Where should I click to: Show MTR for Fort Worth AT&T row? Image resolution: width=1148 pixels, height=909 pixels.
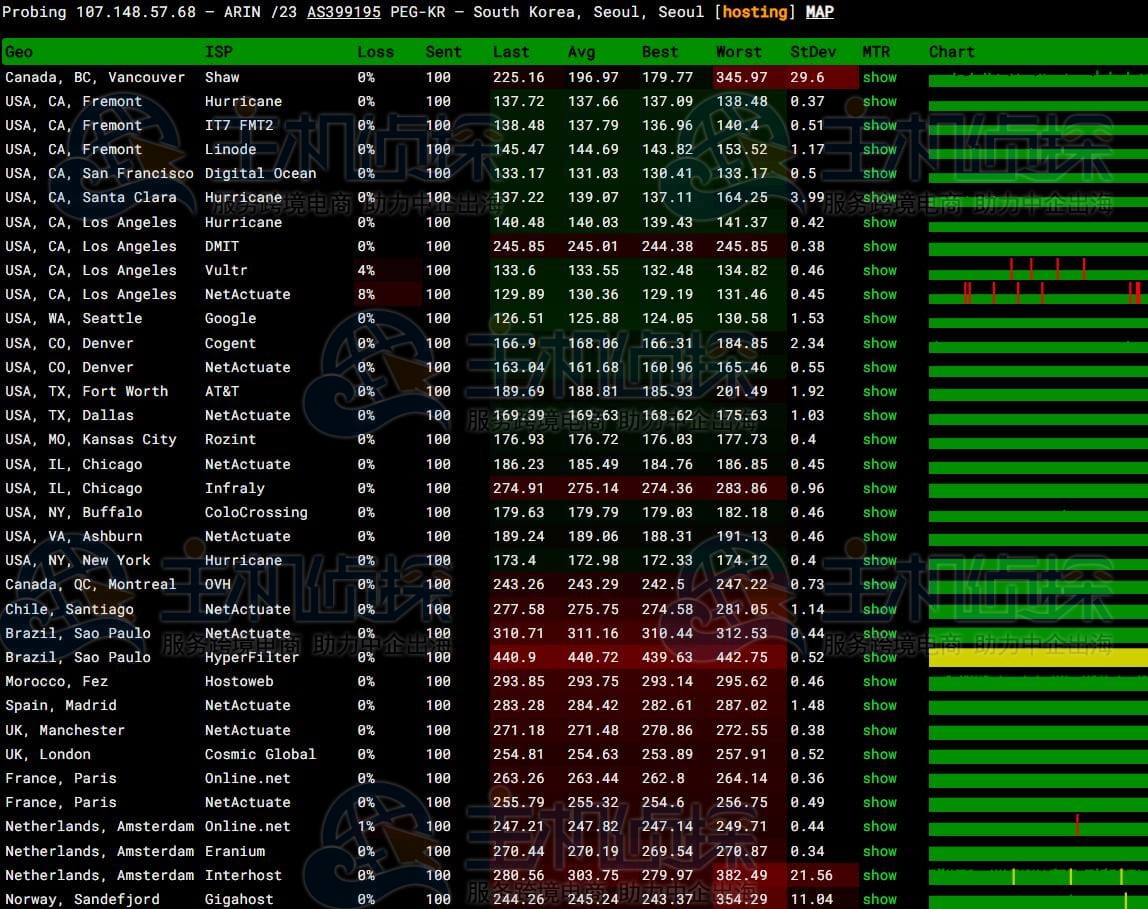[879, 391]
